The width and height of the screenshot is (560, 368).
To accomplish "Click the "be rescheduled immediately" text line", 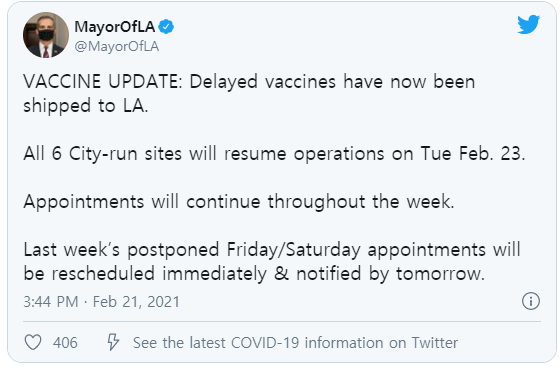I will (x=254, y=274).
